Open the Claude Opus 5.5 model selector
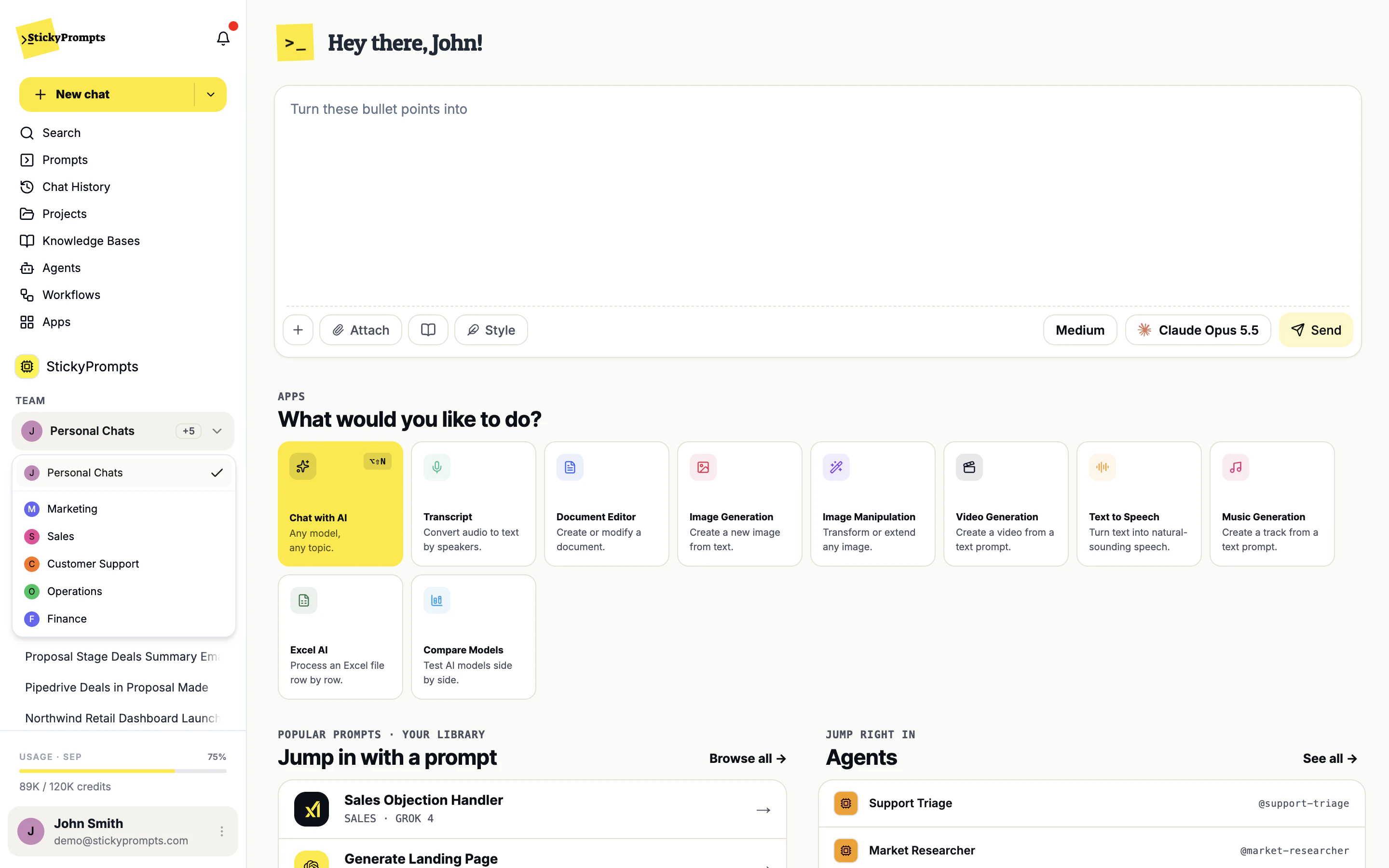 pyautogui.click(x=1198, y=330)
